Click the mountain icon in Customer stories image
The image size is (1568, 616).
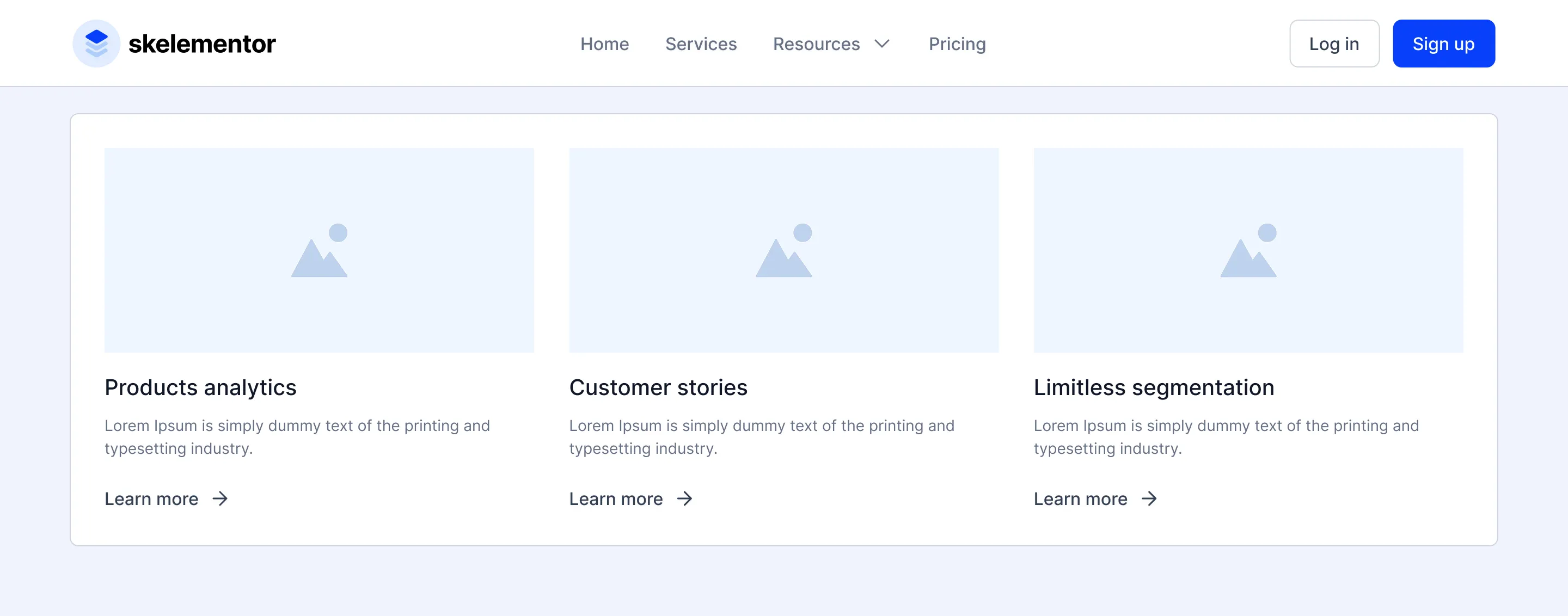[784, 250]
